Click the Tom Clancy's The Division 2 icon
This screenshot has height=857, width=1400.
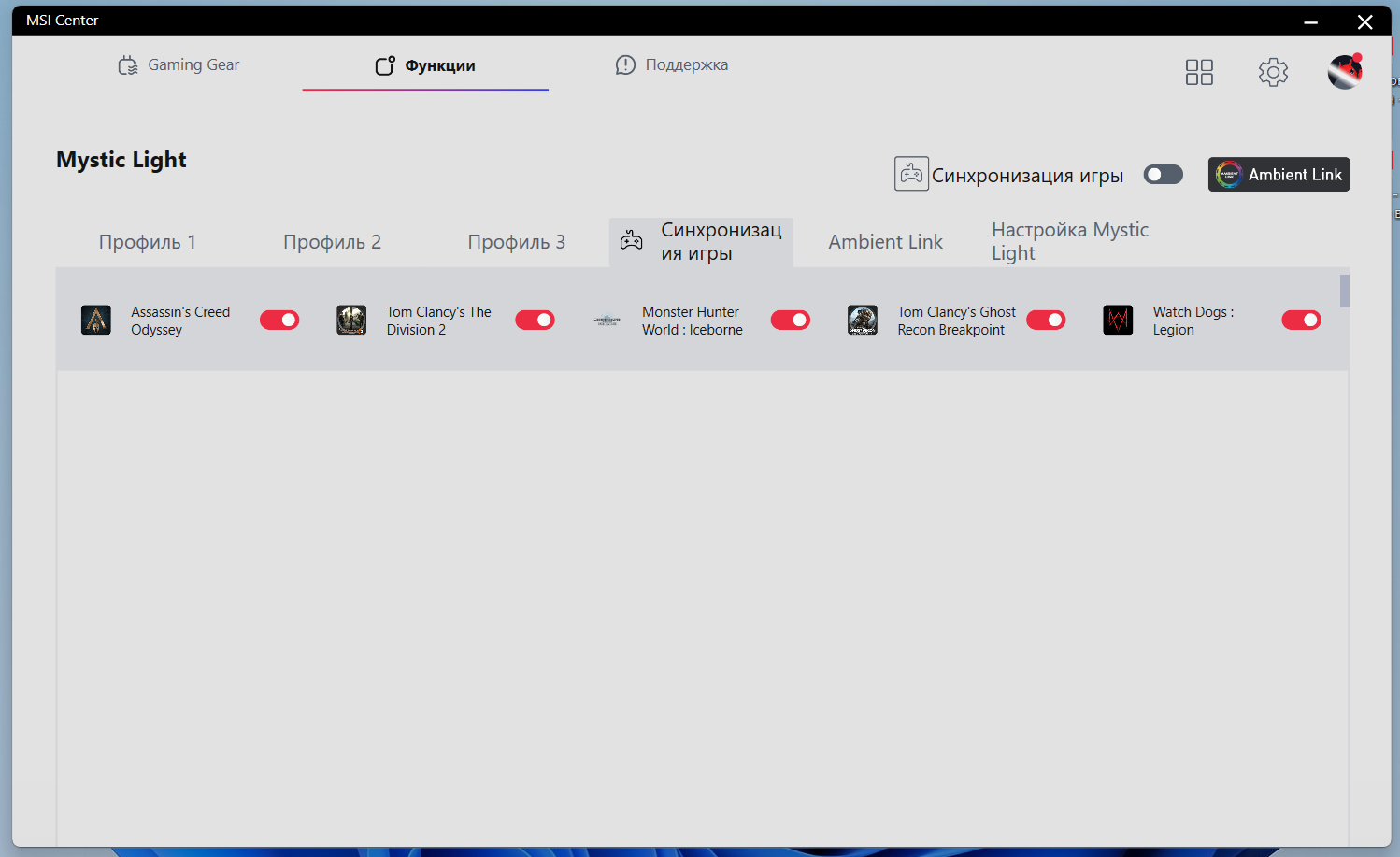click(351, 320)
